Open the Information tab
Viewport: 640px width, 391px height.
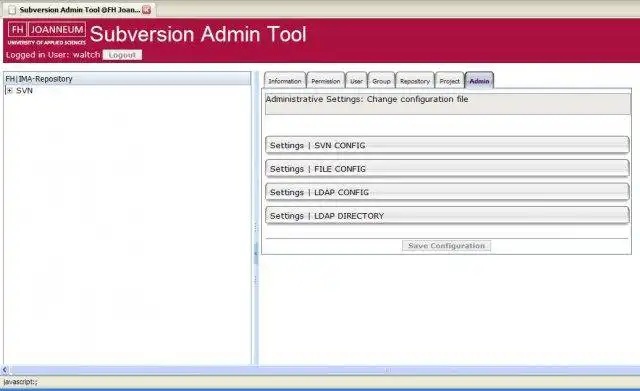[x=285, y=81]
